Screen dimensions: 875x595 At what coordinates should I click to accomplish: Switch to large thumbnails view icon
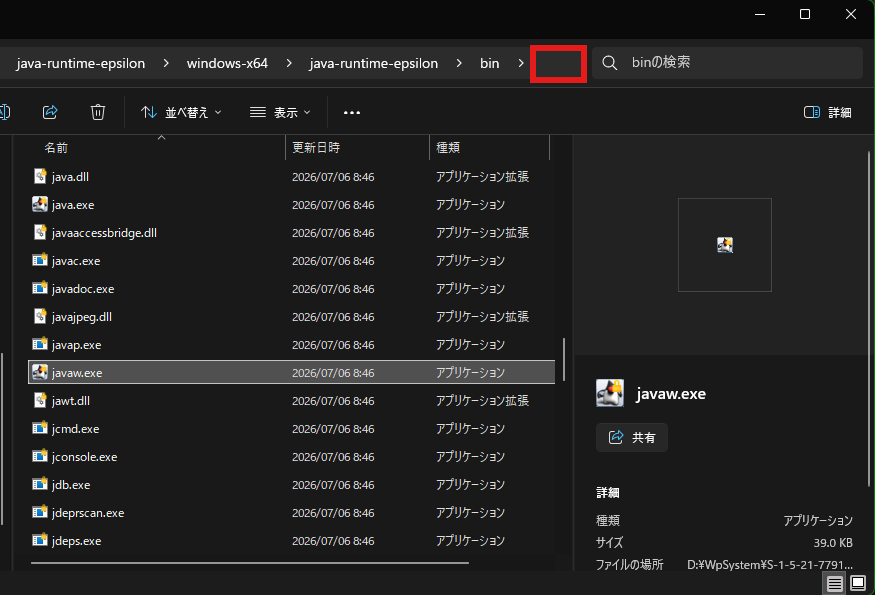tap(858, 584)
